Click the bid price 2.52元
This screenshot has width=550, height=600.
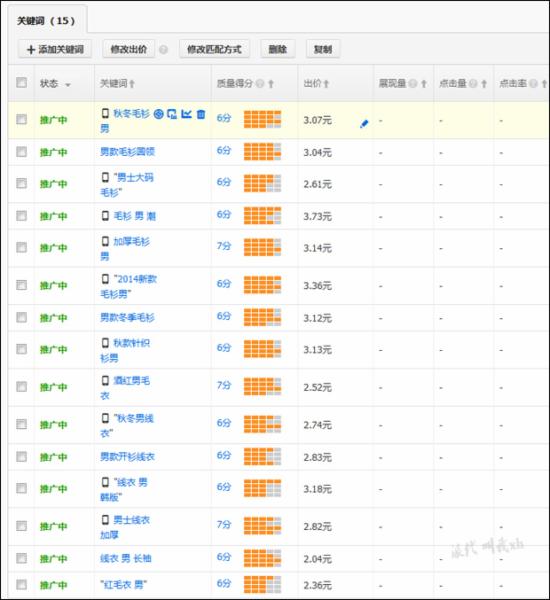click(x=317, y=387)
